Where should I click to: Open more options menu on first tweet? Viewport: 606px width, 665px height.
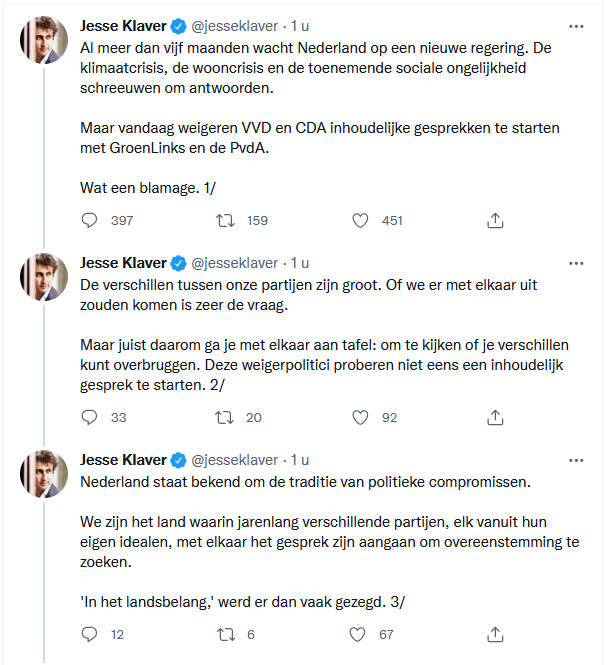(576, 26)
